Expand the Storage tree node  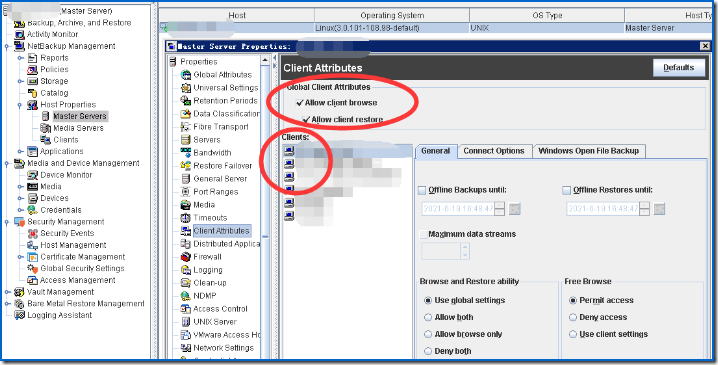(20, 81)
